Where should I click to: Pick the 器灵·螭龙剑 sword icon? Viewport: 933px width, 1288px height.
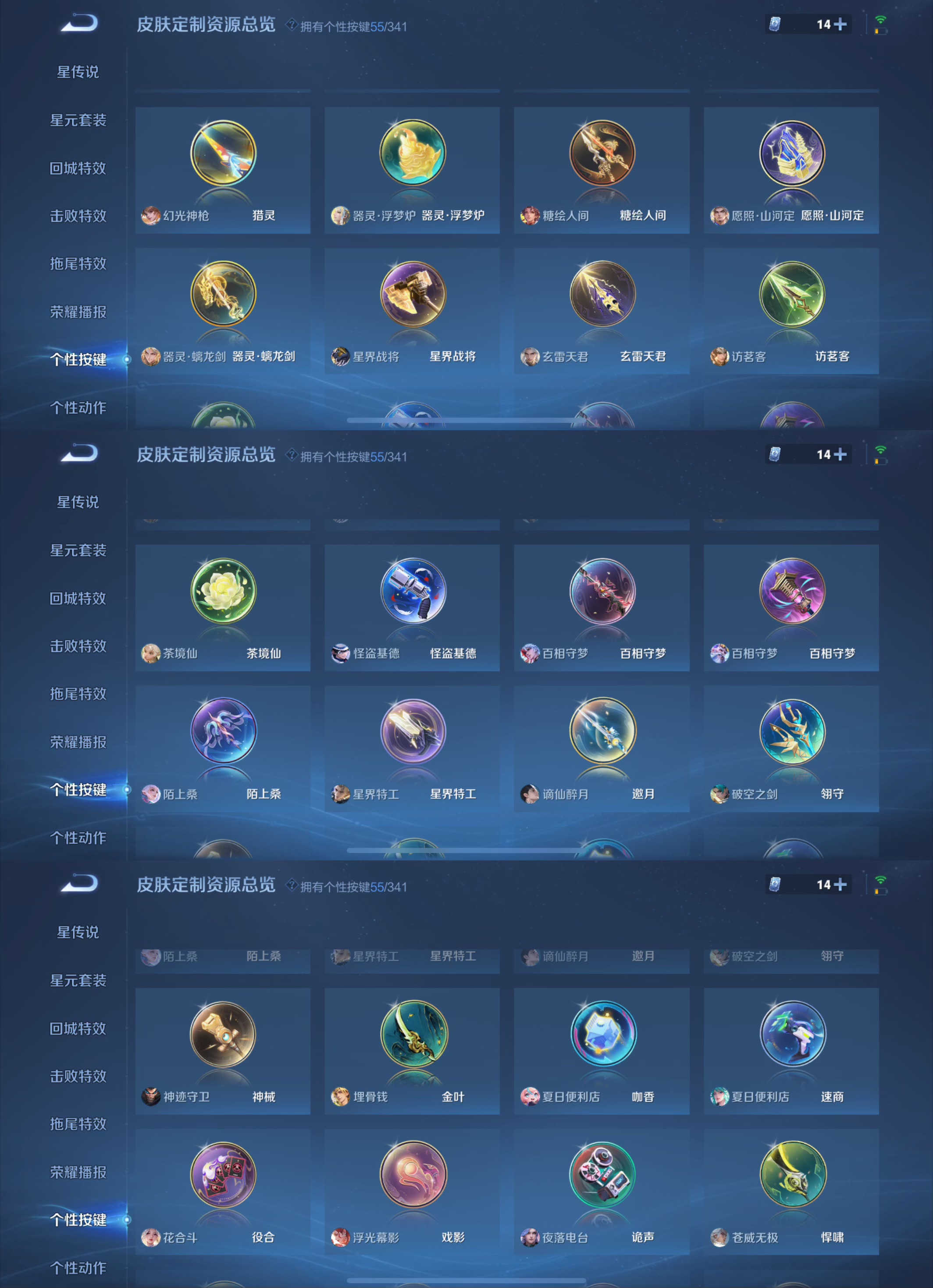[223, 294]
